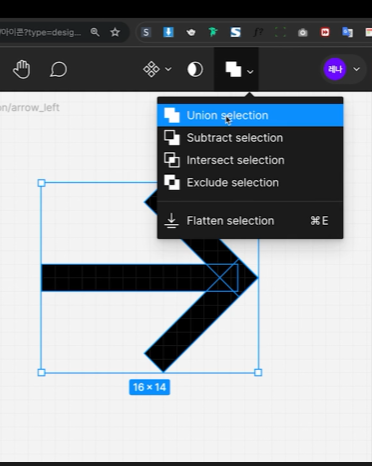Click the green dashed-square extension icon
This screenshot has height=466, width=372.
280,32
